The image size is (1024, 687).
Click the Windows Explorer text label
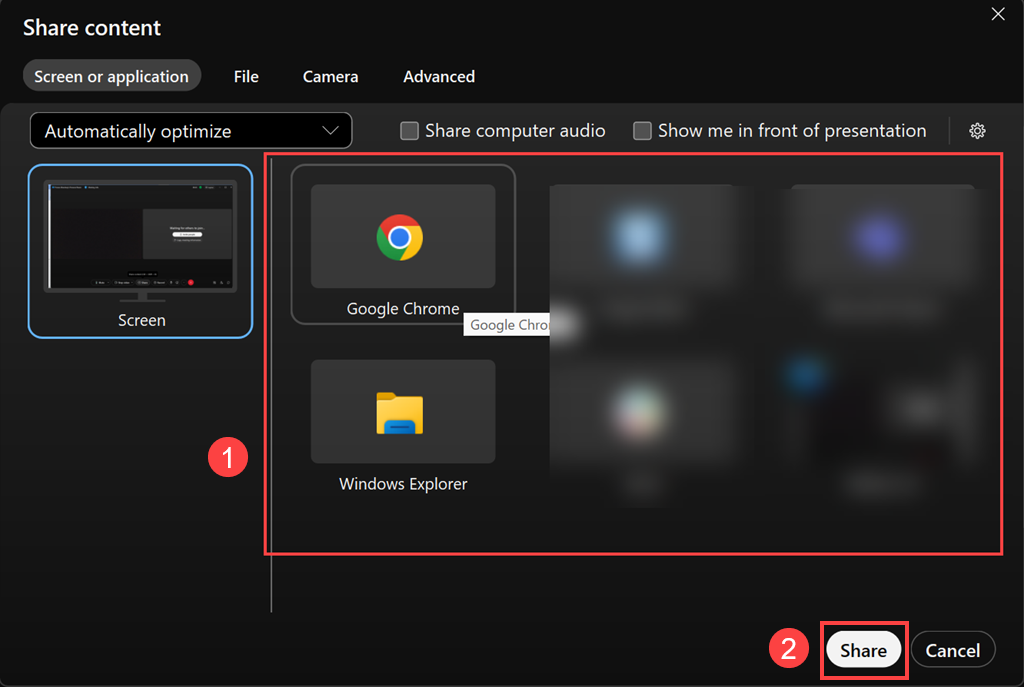coord(403,484)
